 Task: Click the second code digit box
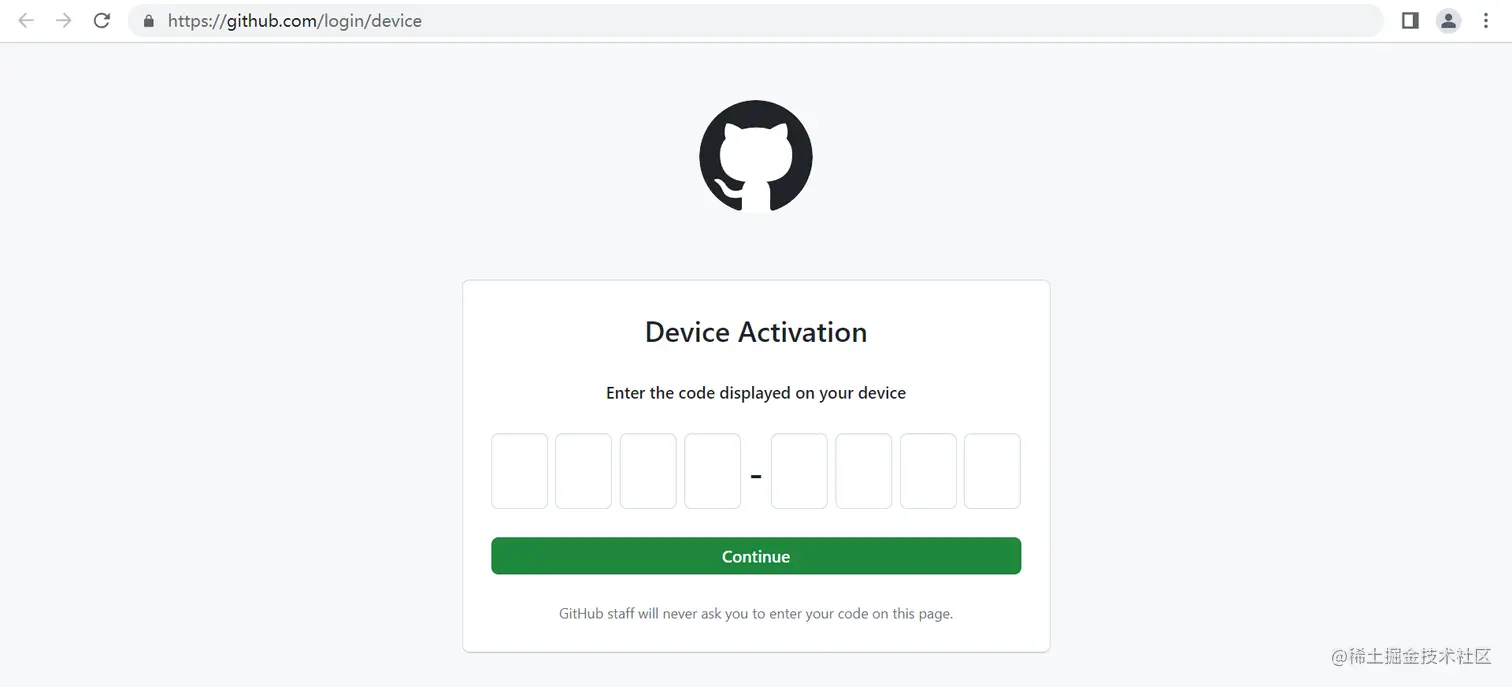click(583, 471)
